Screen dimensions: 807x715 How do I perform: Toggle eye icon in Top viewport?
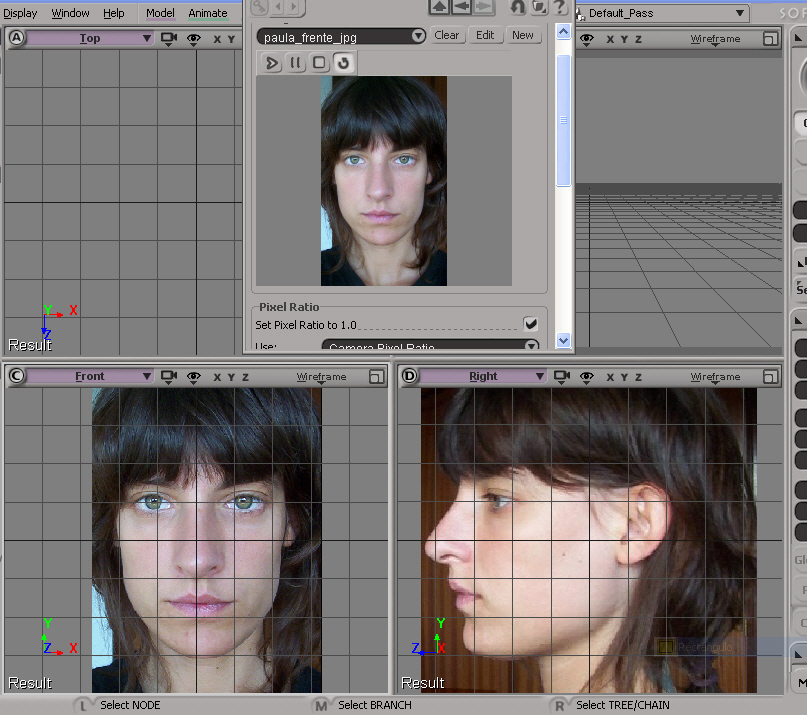click(x=194, y=39)
